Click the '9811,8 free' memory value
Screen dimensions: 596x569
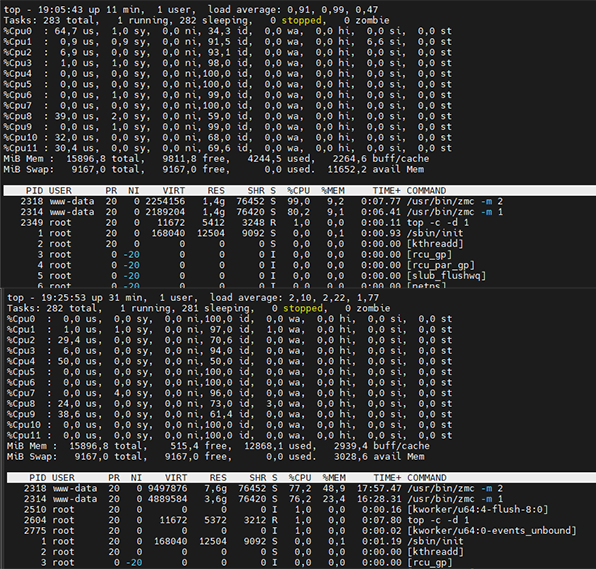(193, 158)
